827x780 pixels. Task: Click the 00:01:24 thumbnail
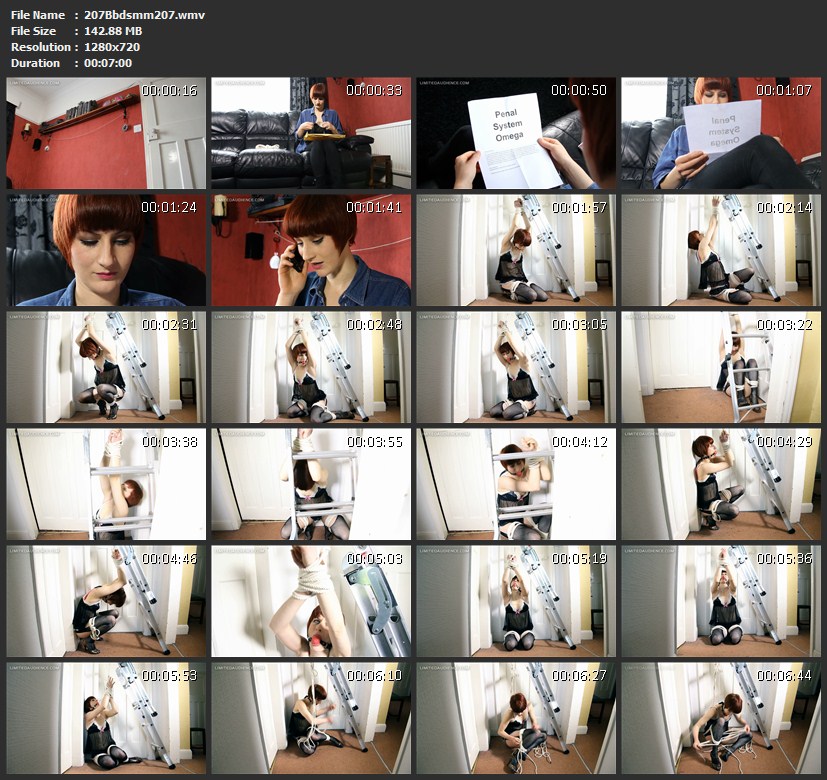click(x=106, y=250)
